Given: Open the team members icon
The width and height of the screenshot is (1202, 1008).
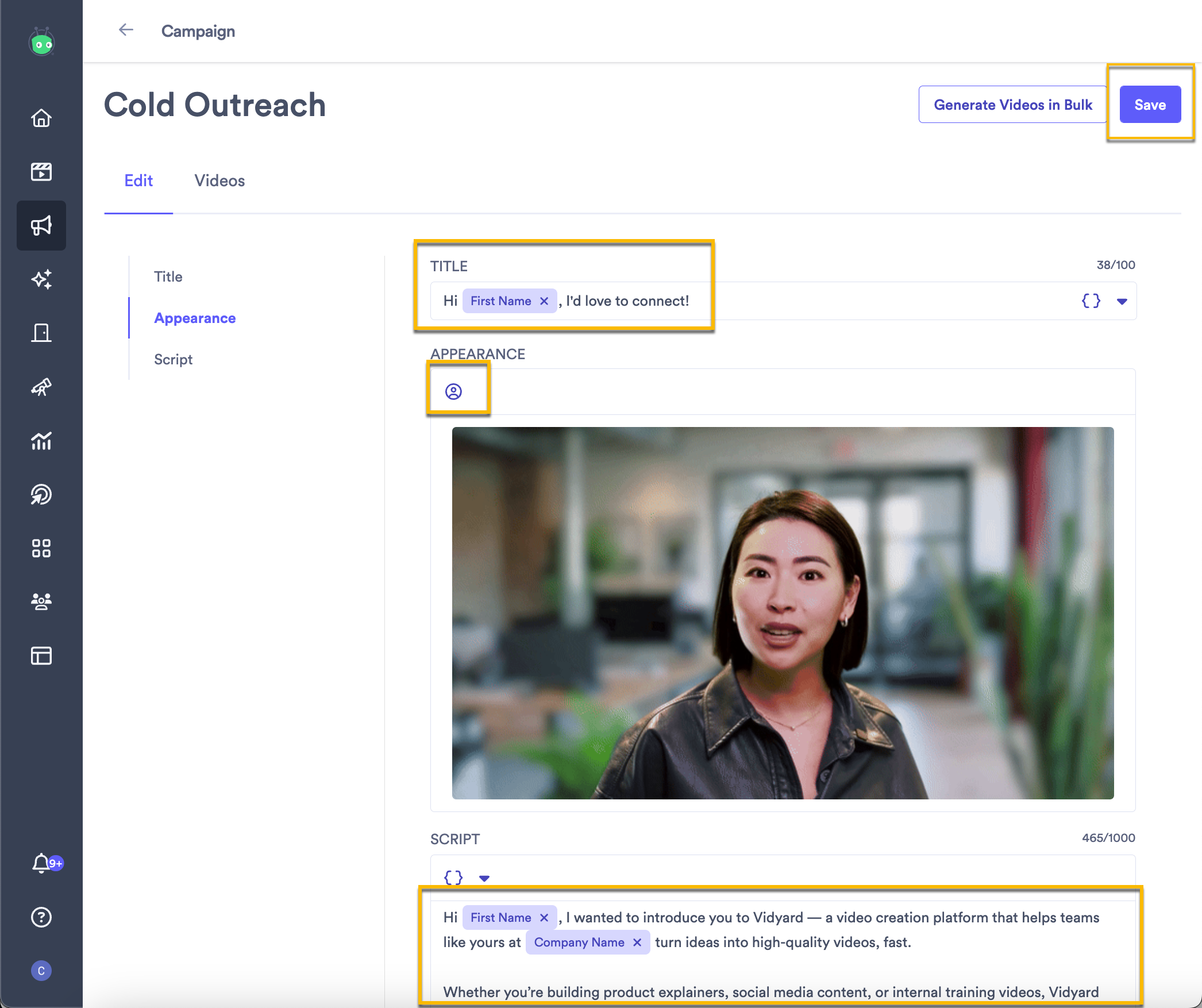Looking at the screenshot, I should point(41,602).
